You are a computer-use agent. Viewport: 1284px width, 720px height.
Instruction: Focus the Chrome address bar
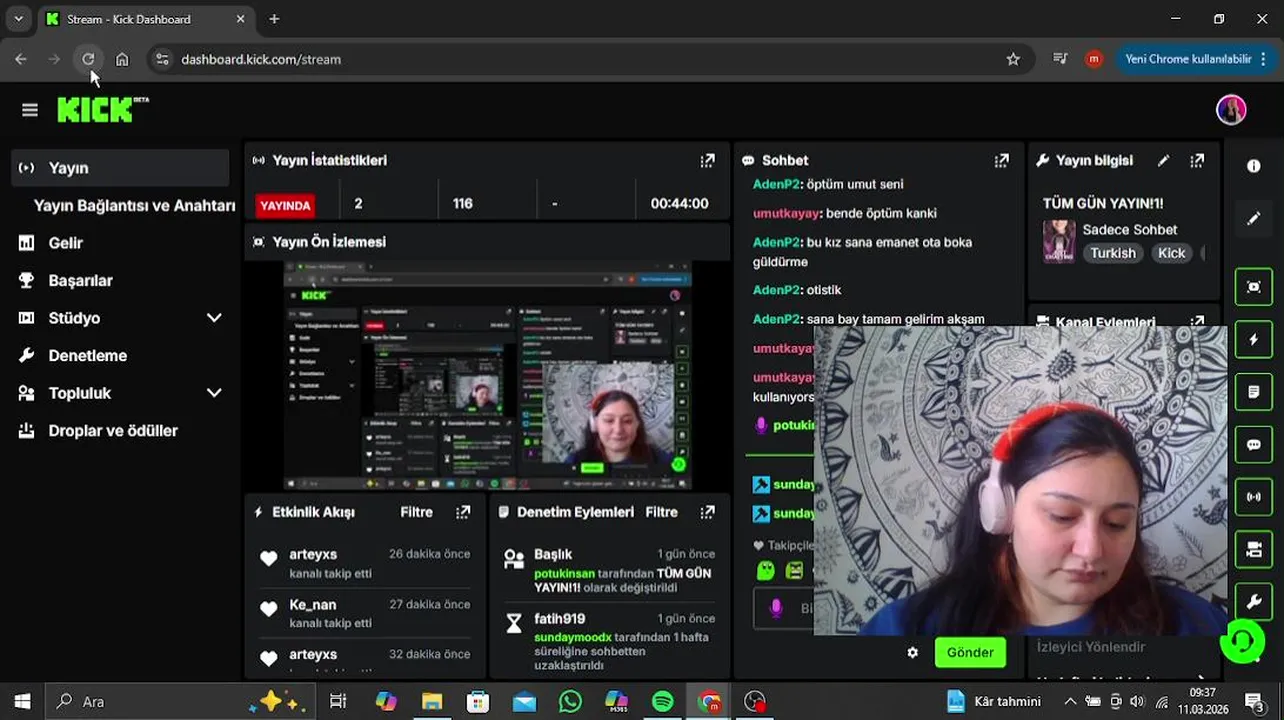(590, 59)
